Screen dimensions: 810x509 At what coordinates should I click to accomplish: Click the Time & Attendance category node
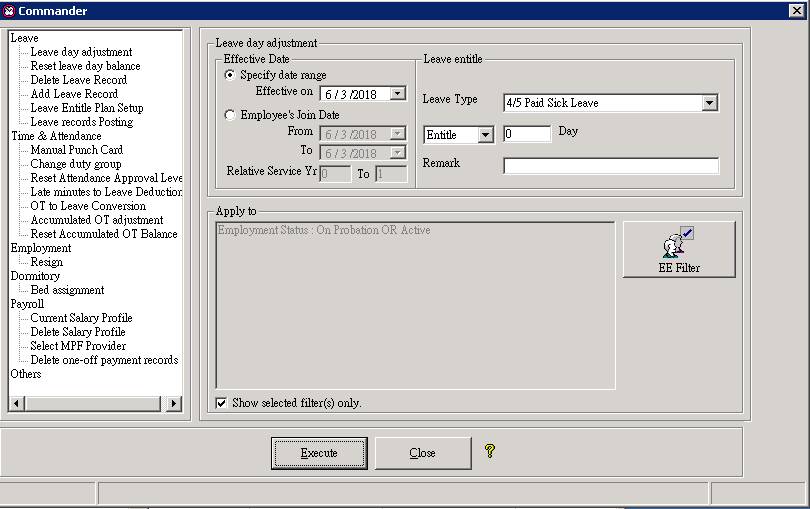click(56, 136)
